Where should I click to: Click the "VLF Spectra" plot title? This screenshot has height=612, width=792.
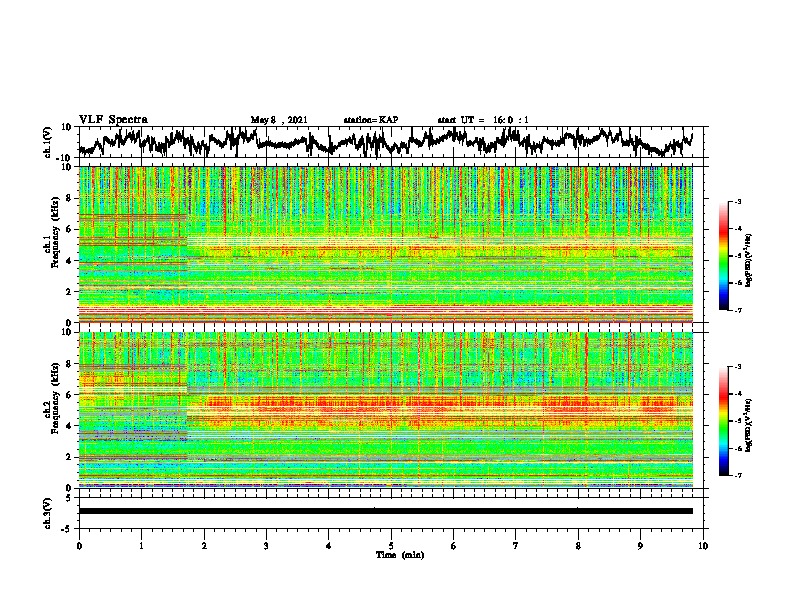[113, 120]
